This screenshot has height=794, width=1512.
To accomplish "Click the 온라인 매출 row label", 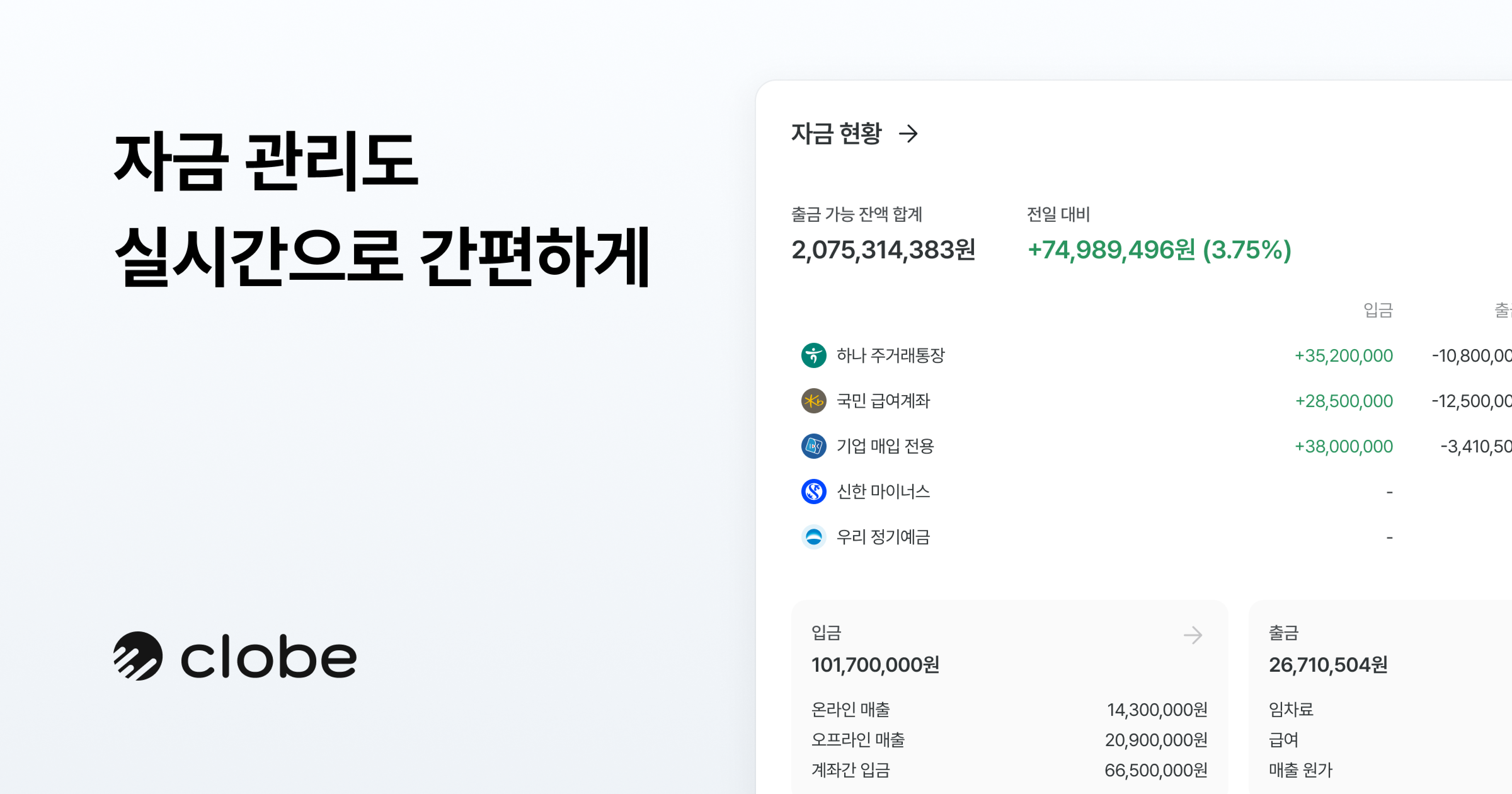I will [850, 710].
